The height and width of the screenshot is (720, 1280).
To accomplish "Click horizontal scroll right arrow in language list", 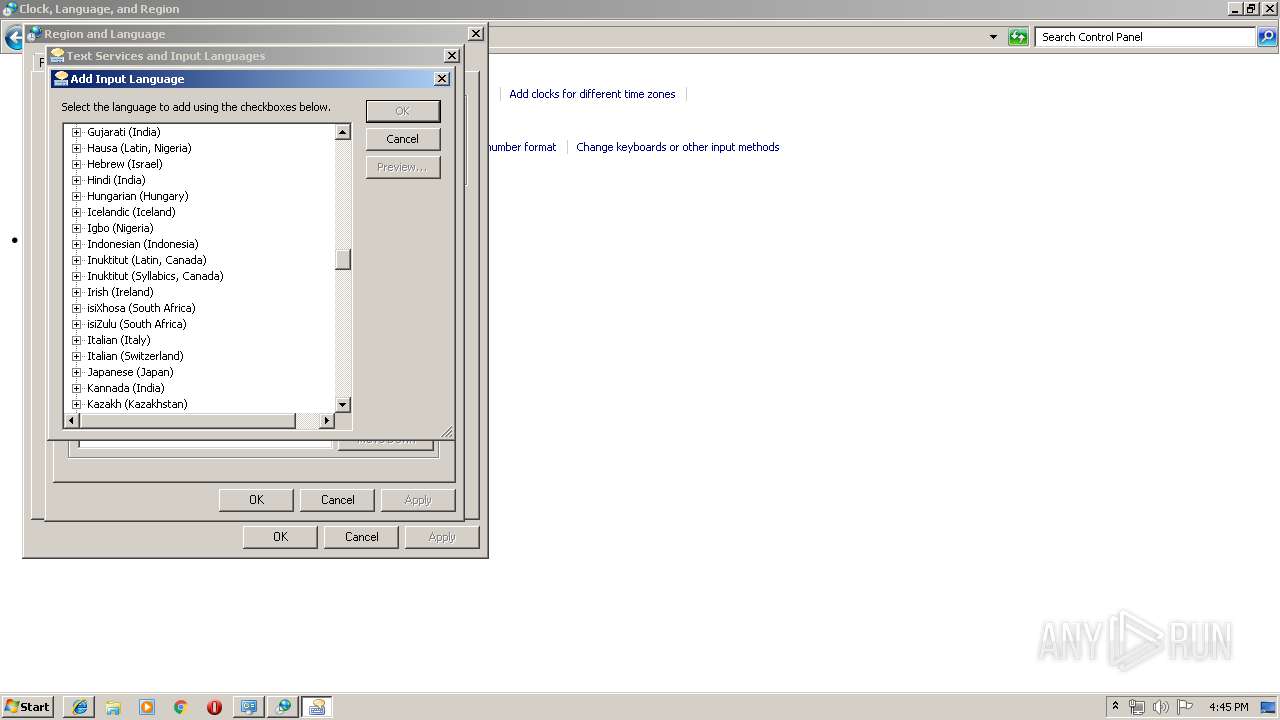I will point(326,421).
